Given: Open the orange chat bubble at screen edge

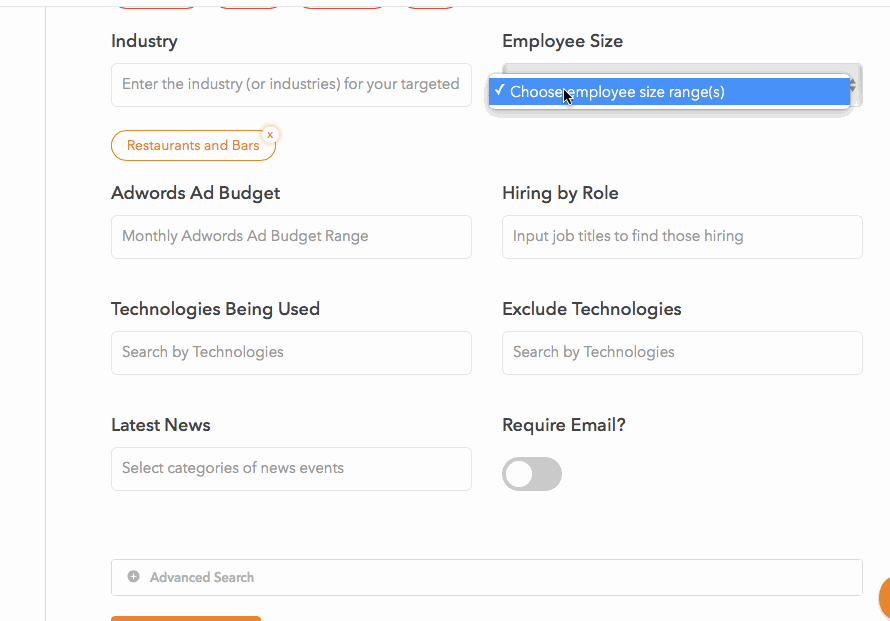Looking at the screenshot, I should pyautogui.click(x=884, y=598).
